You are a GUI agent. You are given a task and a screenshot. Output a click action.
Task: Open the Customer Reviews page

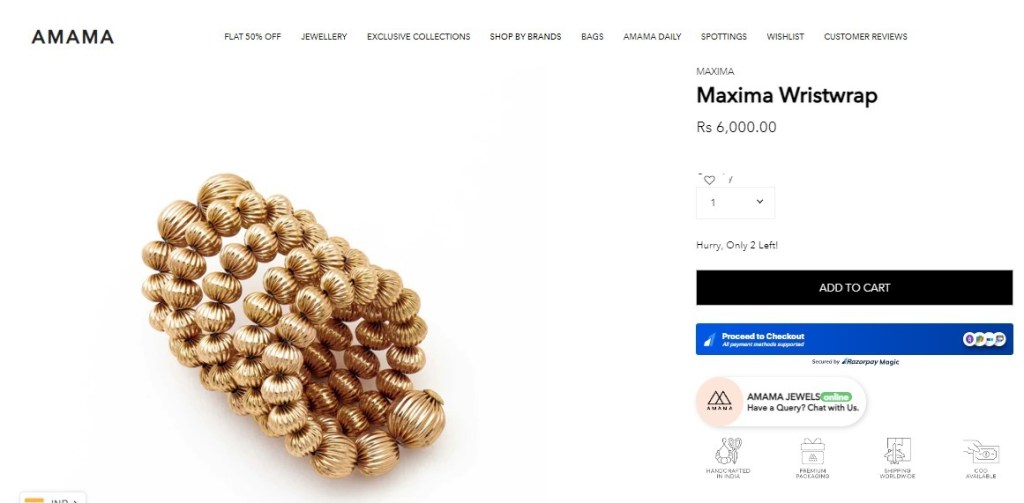[865, 37]
